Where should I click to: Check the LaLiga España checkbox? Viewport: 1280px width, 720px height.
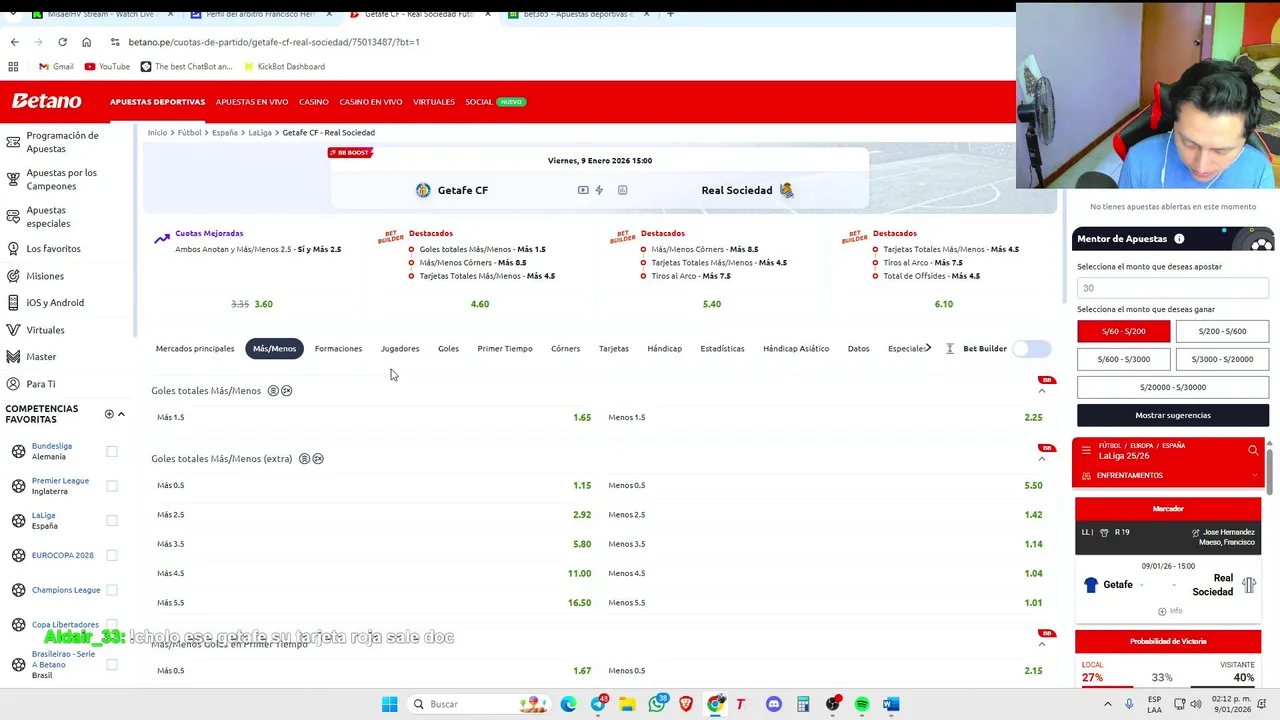(112, 520)
